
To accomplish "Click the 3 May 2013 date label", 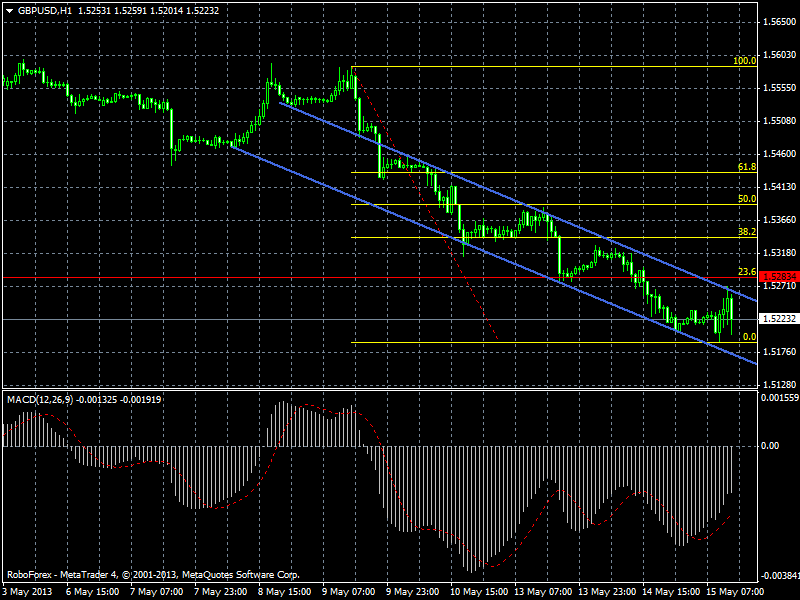I will (x=27, y=592).
